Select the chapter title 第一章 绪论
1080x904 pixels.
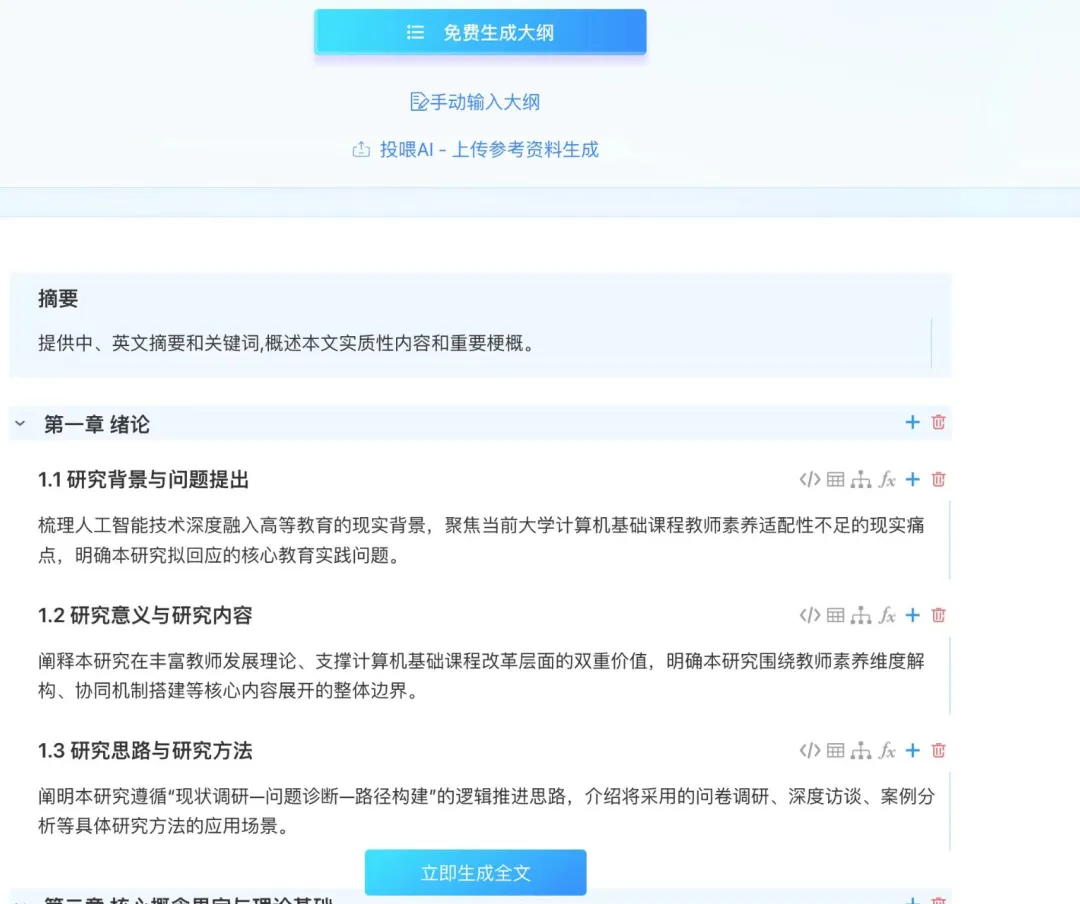click(x=96, y=424)
